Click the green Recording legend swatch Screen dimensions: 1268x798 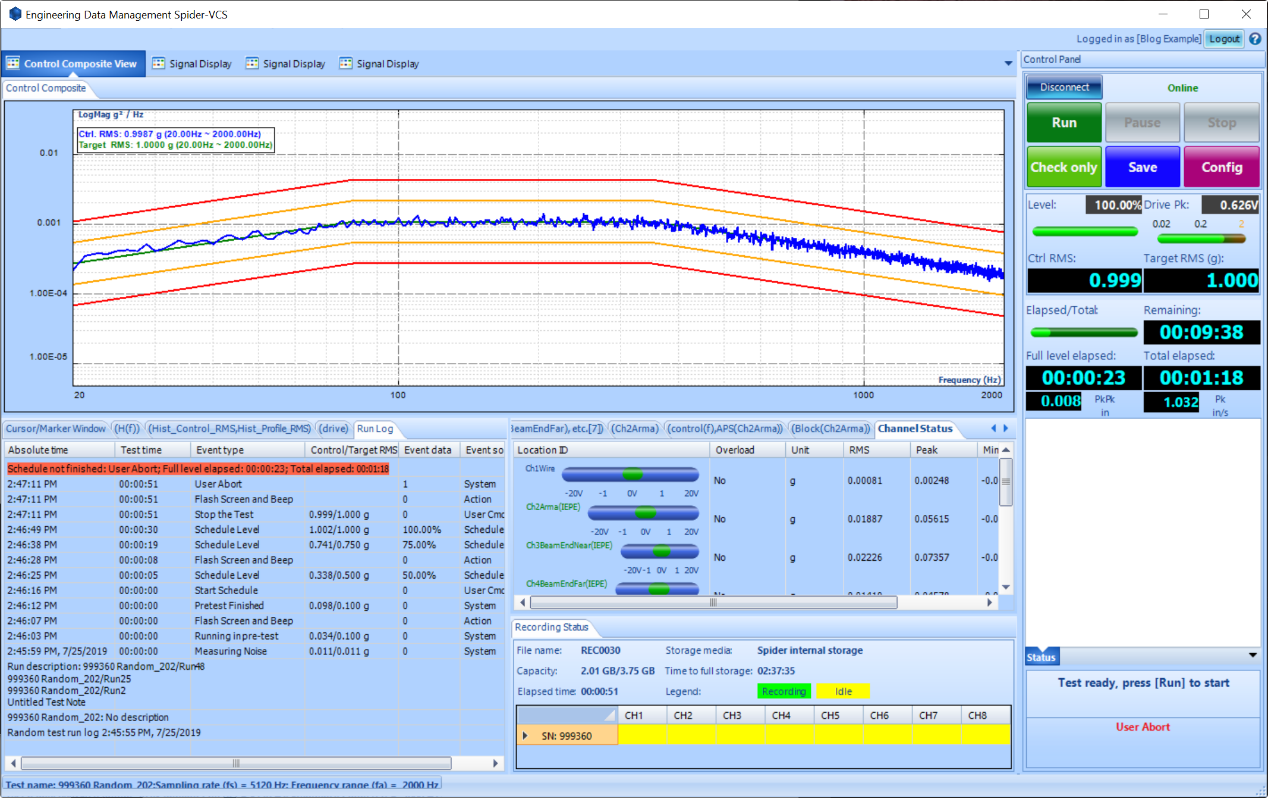(783, 691)
